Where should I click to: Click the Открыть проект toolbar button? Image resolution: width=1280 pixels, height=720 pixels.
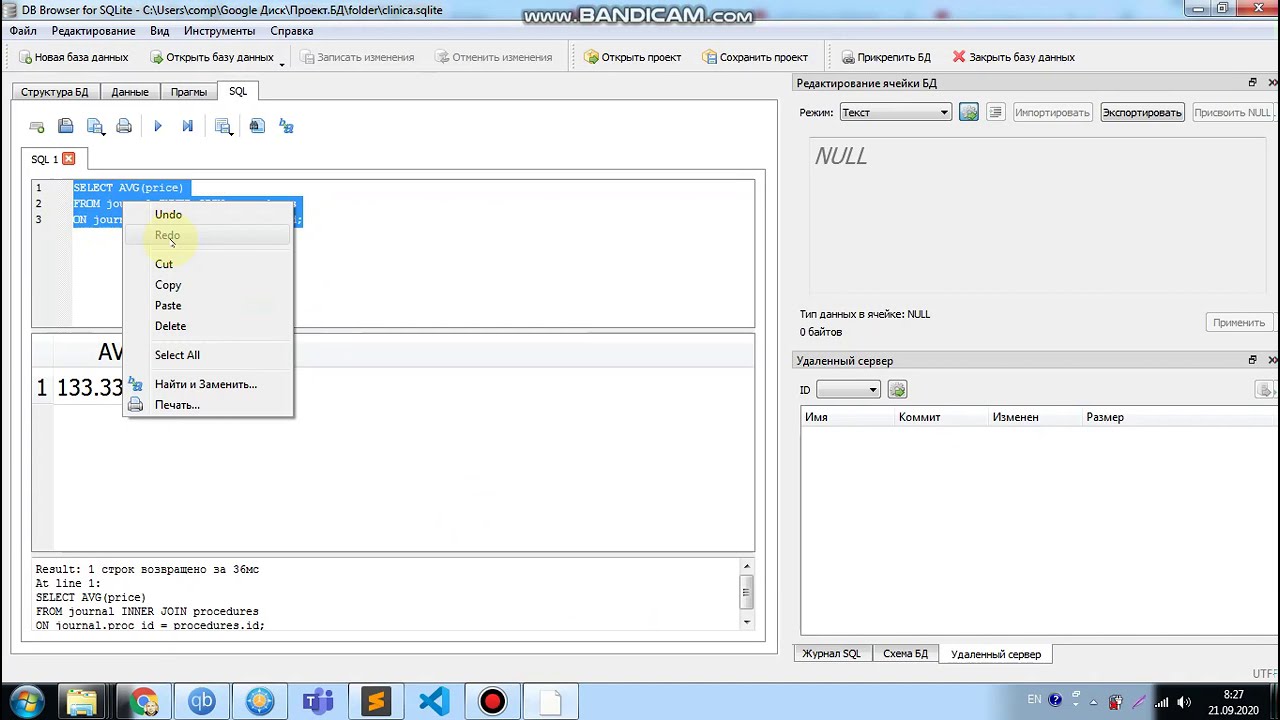coord(632,57)
